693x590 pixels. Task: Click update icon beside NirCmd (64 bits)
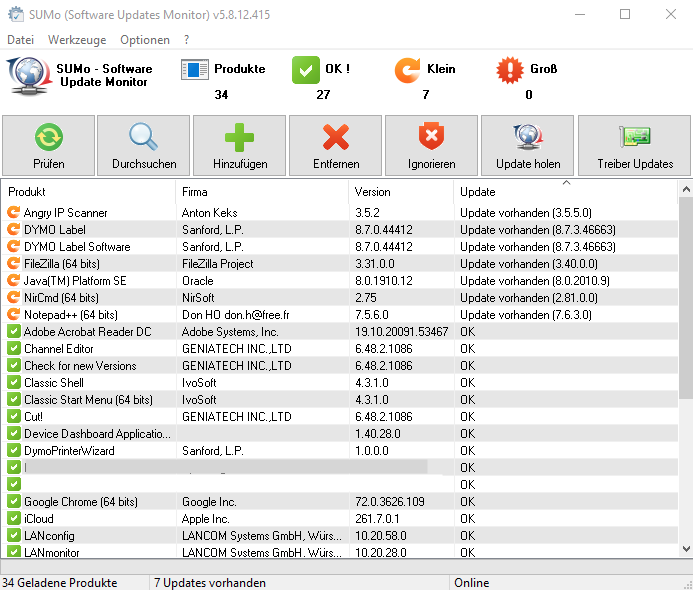pyautogui.click(x=14, y=297)
